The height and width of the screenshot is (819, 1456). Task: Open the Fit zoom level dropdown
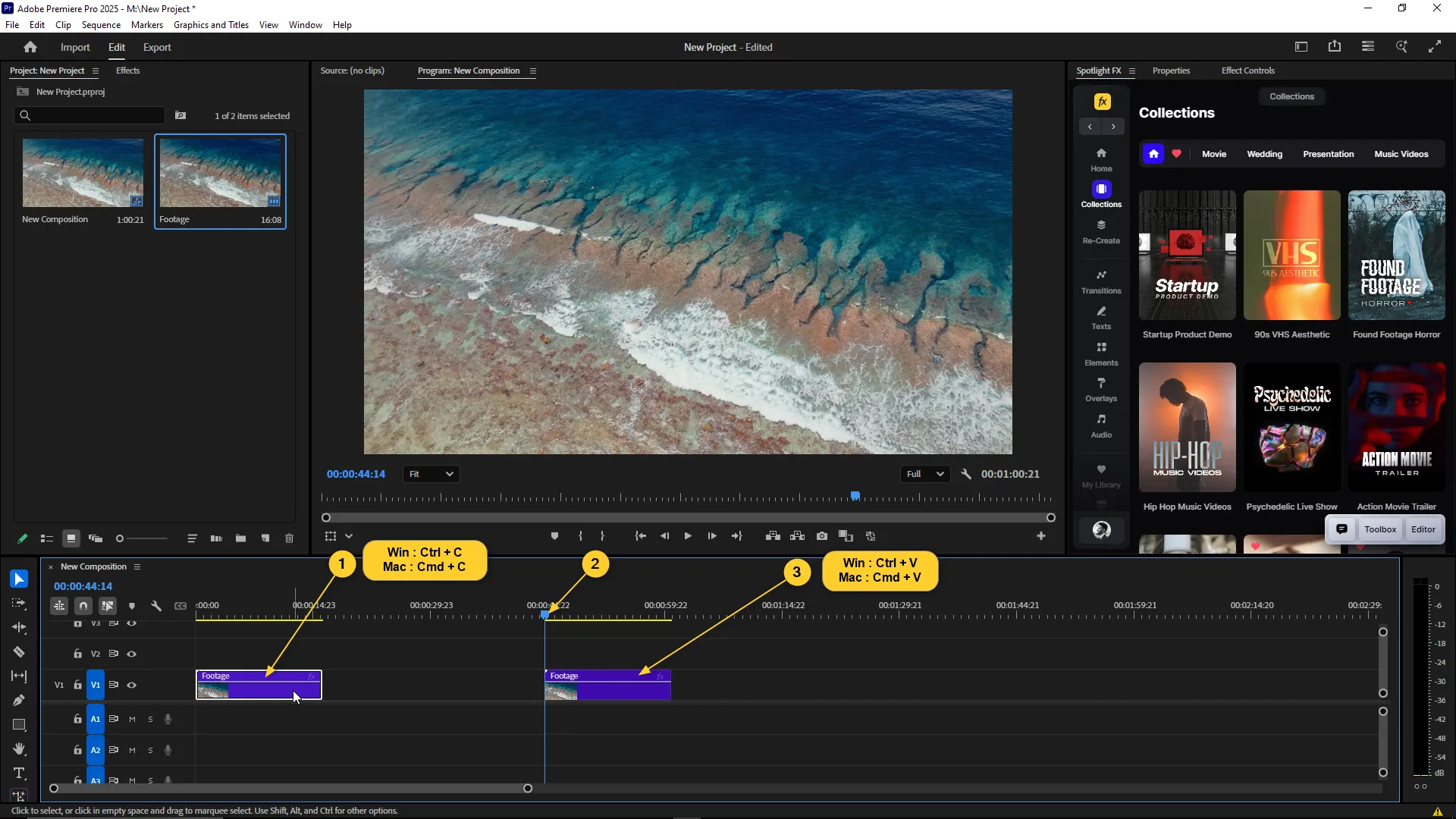431,474
